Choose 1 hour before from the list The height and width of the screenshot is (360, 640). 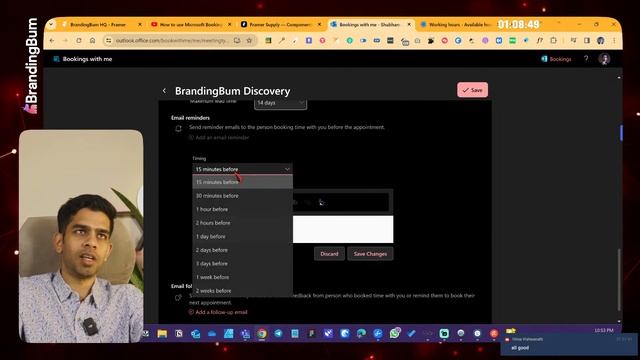tap(242, 209)
